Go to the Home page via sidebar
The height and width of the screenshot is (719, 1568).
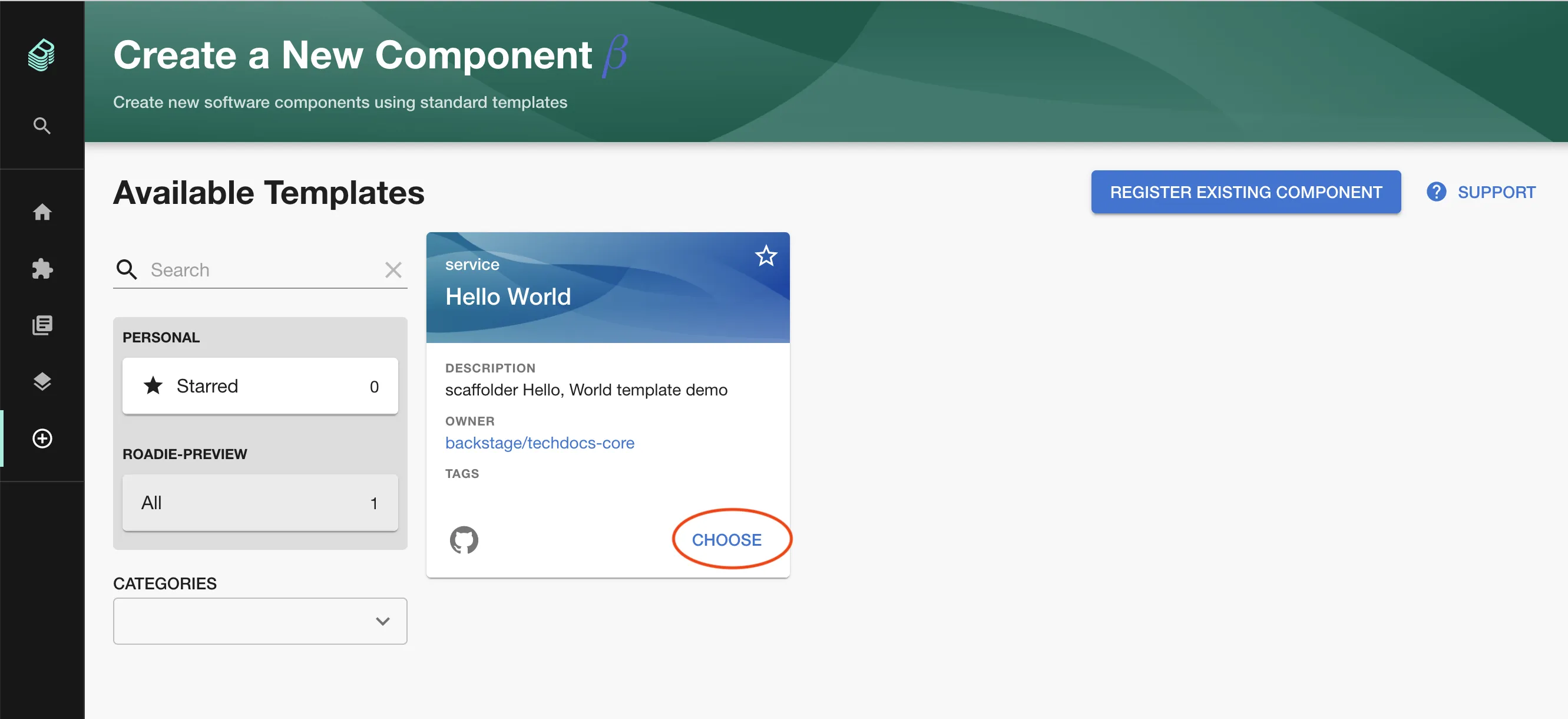42,213
